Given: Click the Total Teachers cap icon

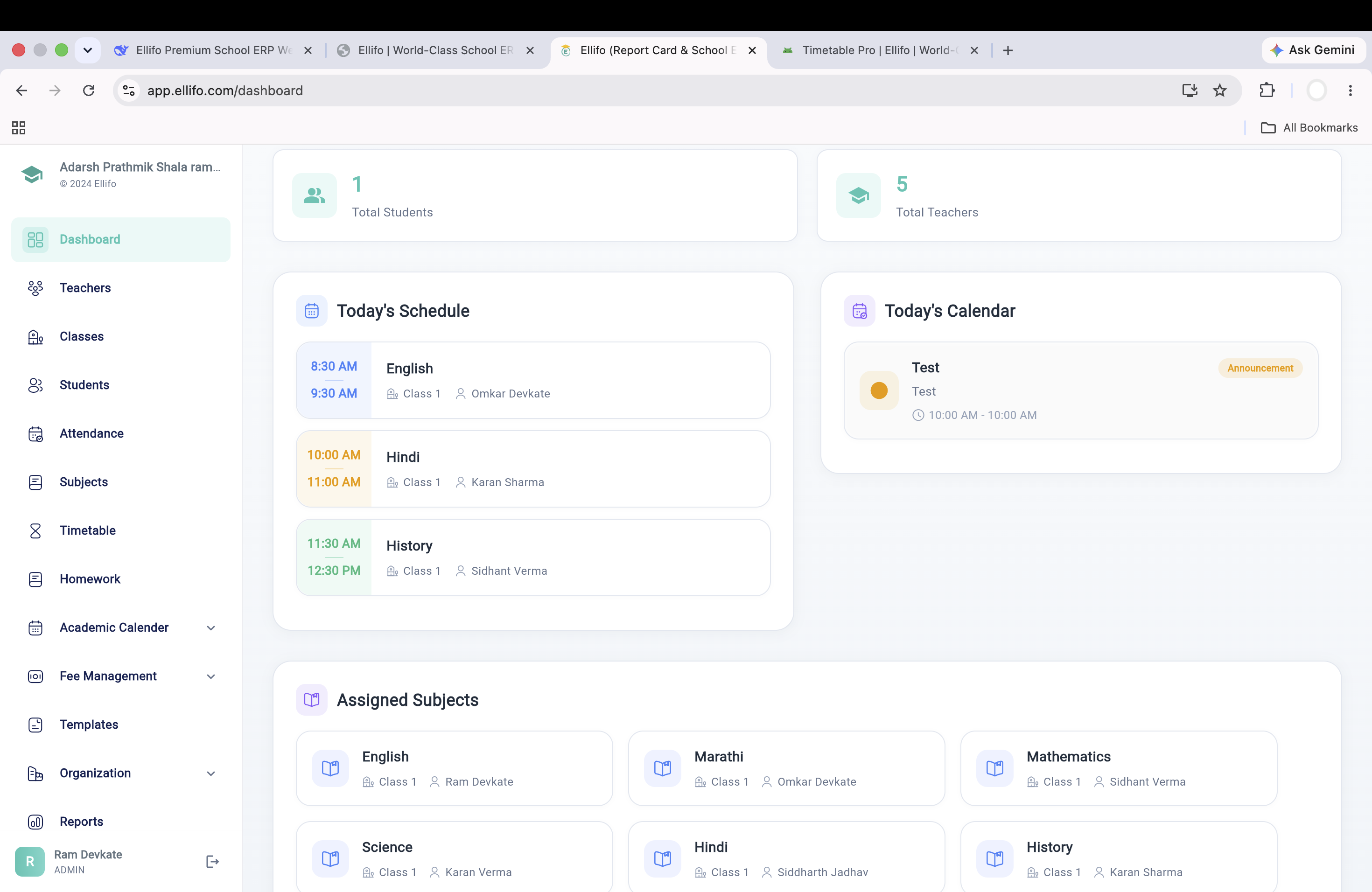Looking at the screenshot, I should click(858, 195).
